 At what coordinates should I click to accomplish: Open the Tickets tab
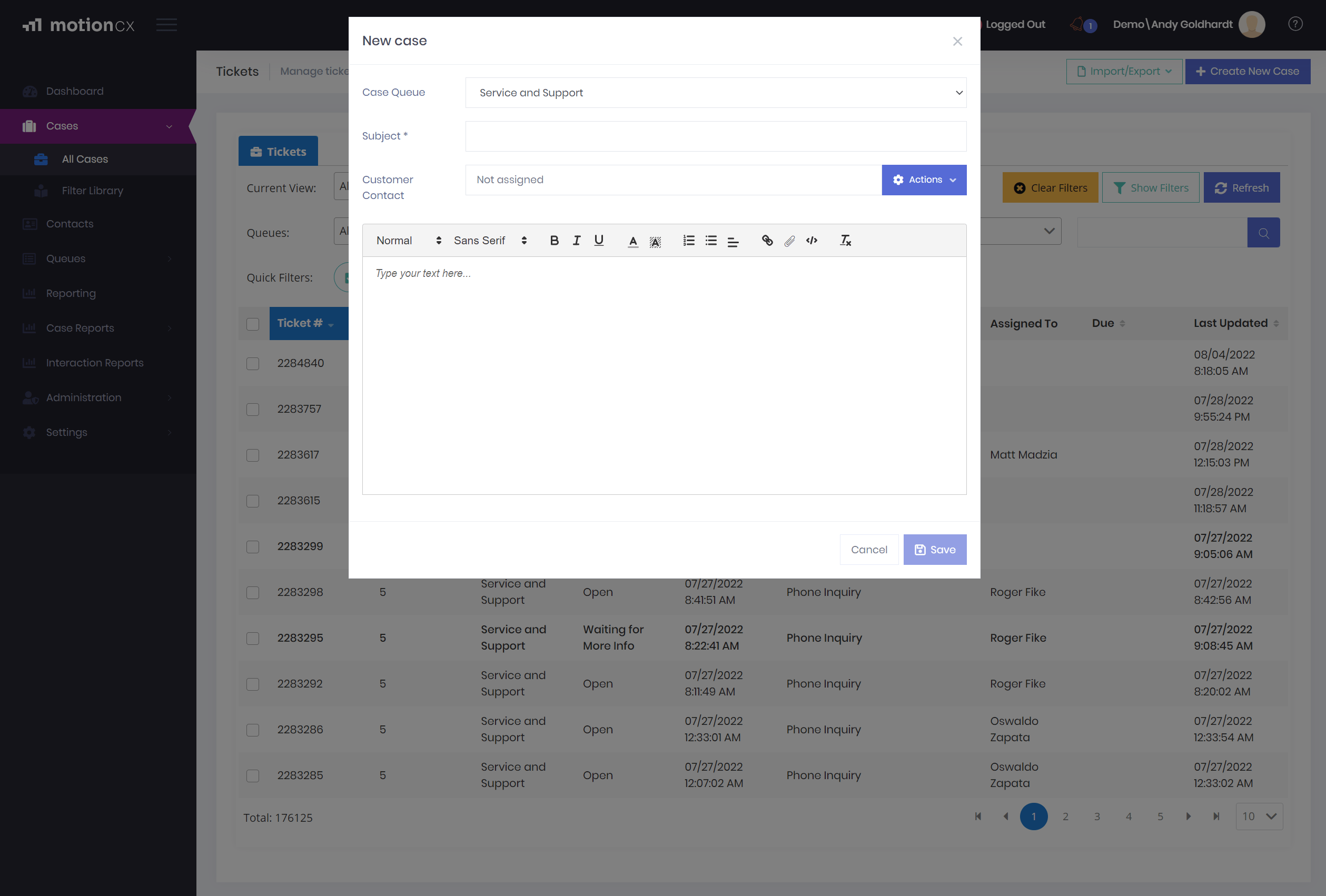[278, 152]
